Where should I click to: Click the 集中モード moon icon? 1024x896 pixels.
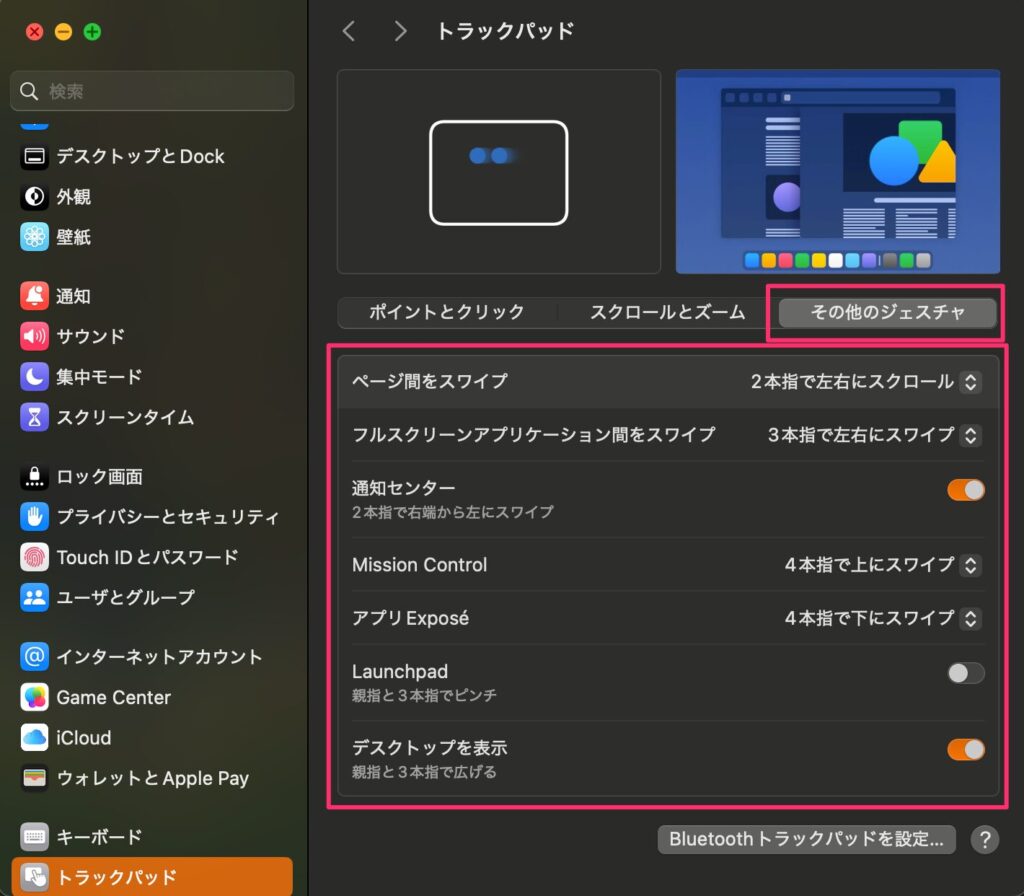pyautogui.click(x=35, y=377)
